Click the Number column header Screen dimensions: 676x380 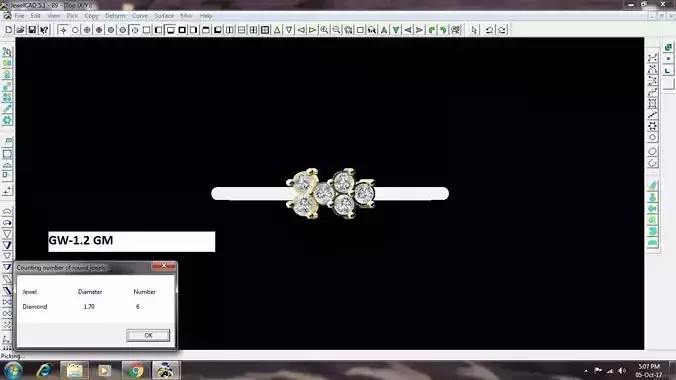coord(144,292)
